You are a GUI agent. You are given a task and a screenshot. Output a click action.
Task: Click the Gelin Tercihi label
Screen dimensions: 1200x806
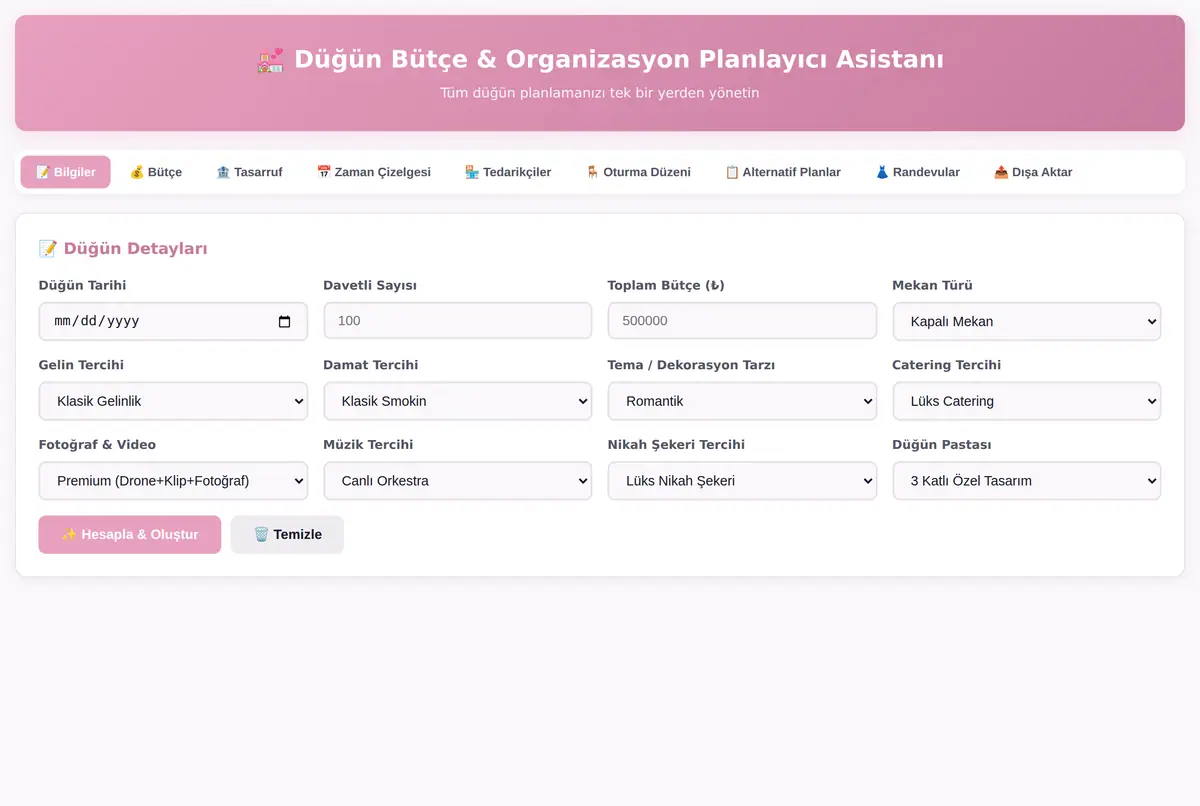[81, 365]
